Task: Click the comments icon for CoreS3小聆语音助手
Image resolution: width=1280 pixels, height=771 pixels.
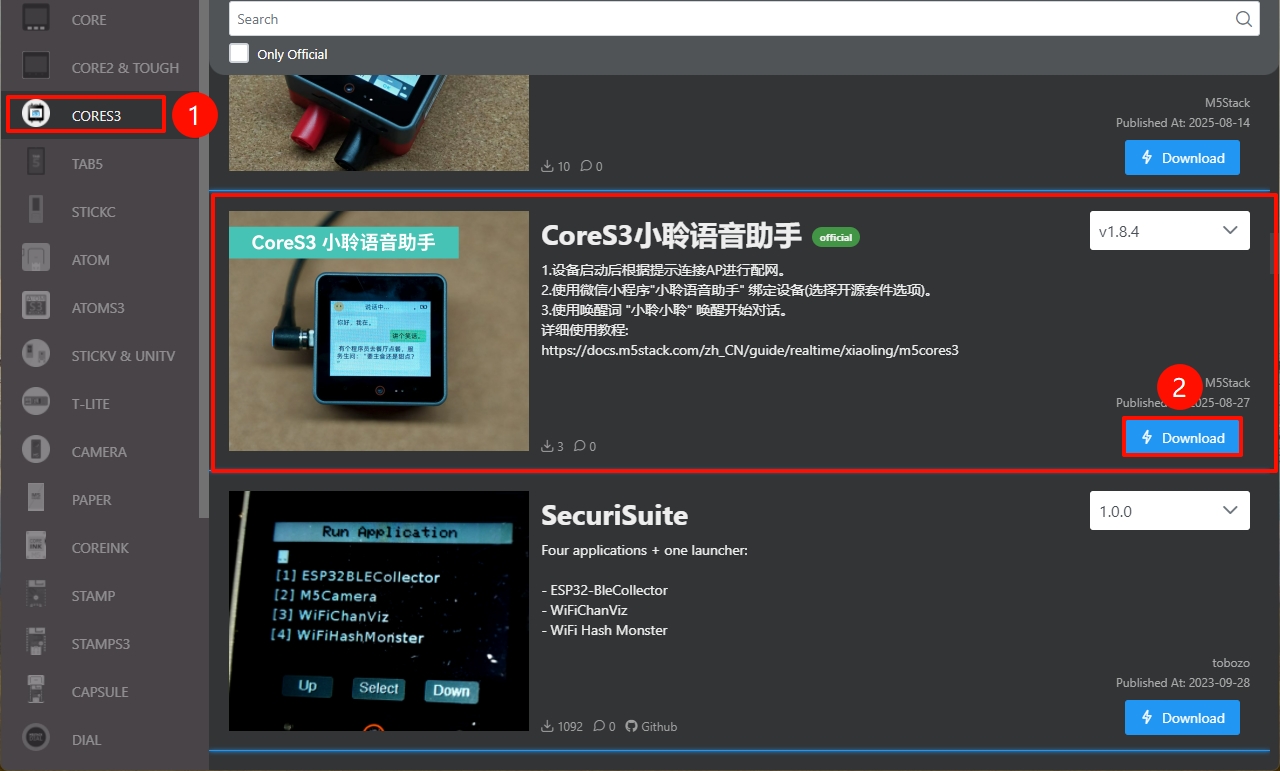Action: (x=580, y=446)
